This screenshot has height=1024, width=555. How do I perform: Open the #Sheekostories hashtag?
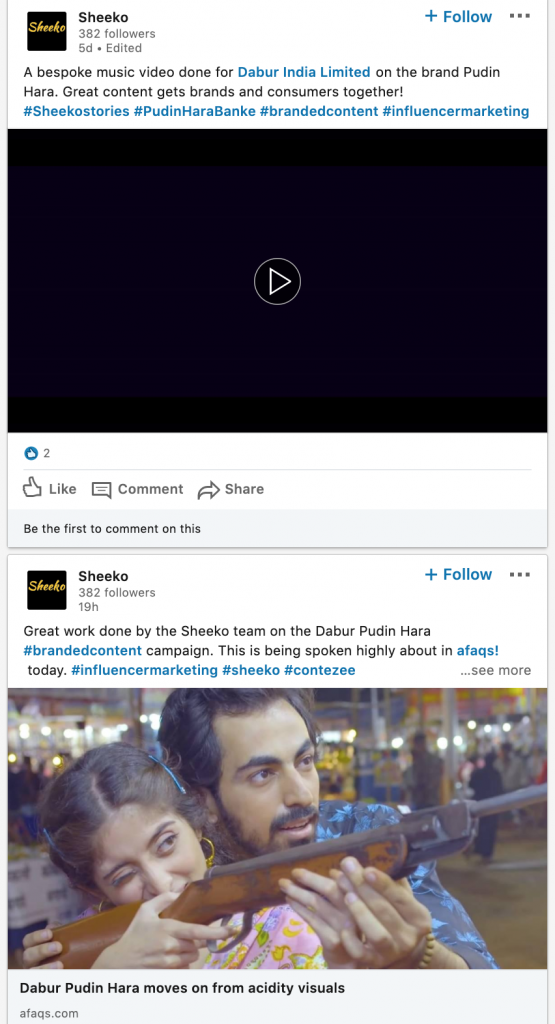[76, 111]
